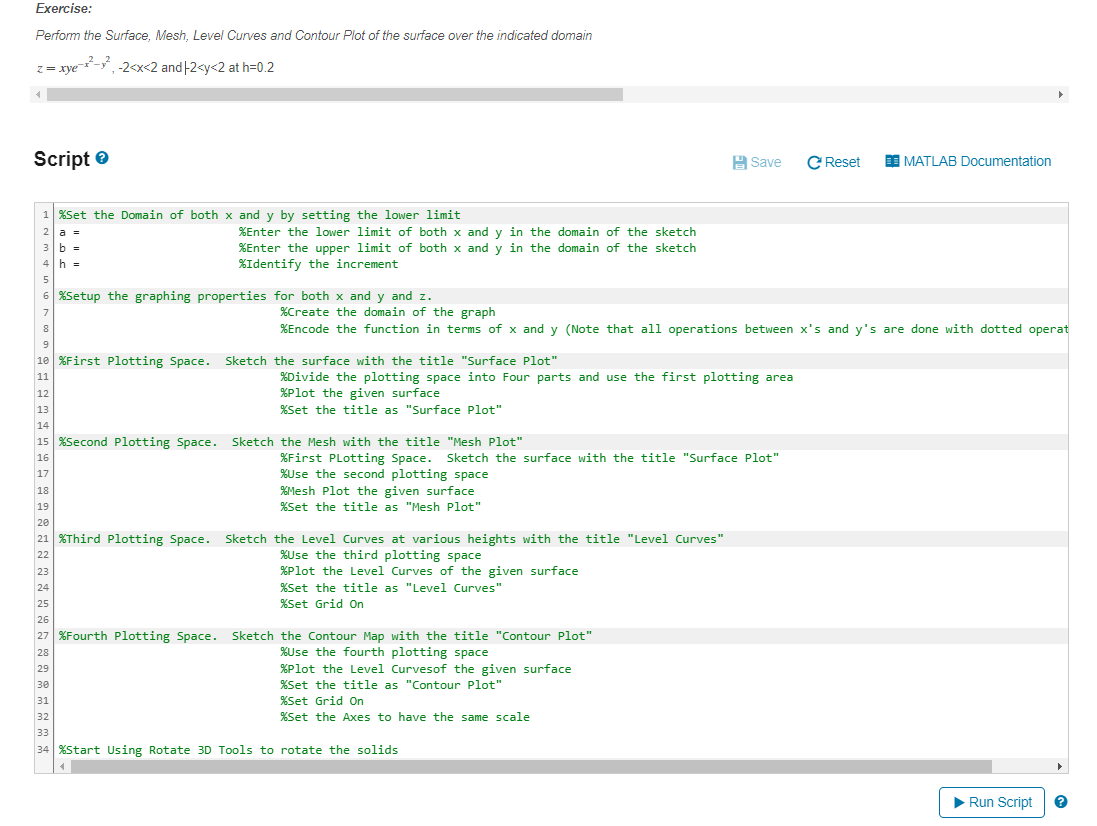Image resolution: width=1097 pixels, height=826 pixels.
Task: Click "%Set the Domain of both x and y" comment
Action: tap(260, 215)
